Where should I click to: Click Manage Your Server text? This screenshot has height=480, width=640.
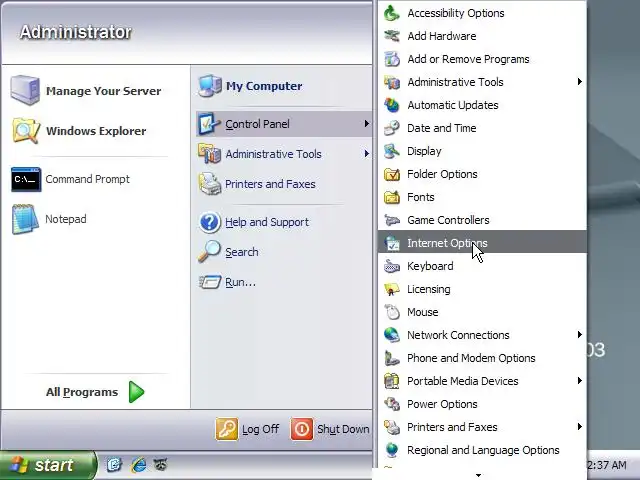(x=104, y=91)
